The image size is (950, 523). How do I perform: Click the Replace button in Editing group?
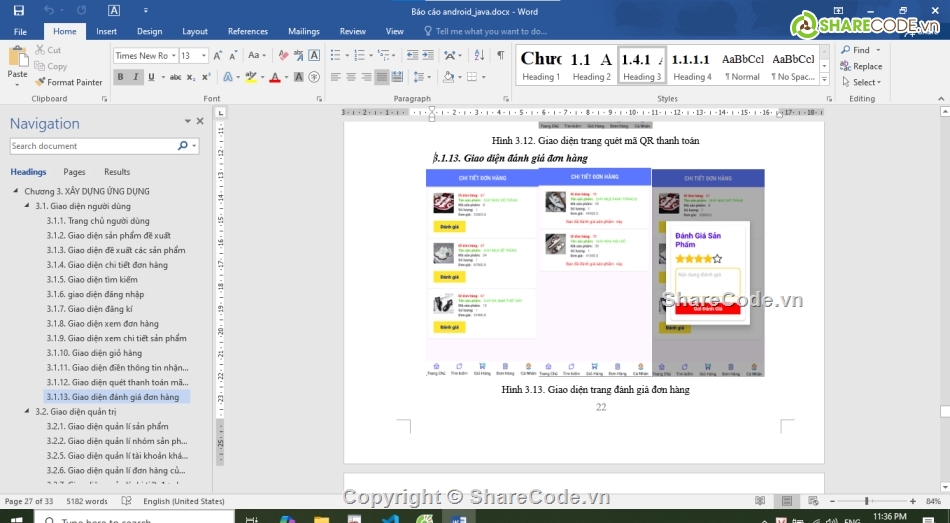click(x=861, y=66)
